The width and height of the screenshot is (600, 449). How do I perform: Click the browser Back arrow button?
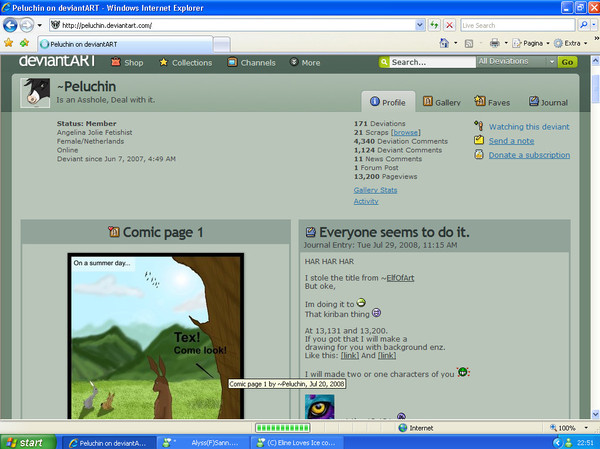[x=10, y=25]
